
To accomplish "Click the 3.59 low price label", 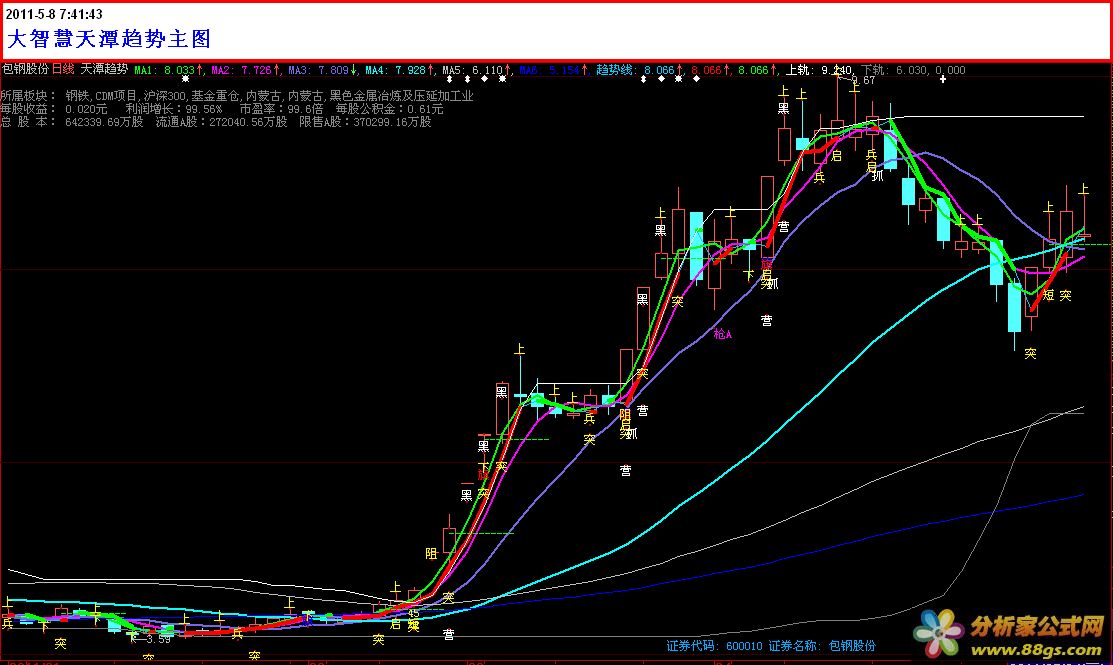I will 158,639.
